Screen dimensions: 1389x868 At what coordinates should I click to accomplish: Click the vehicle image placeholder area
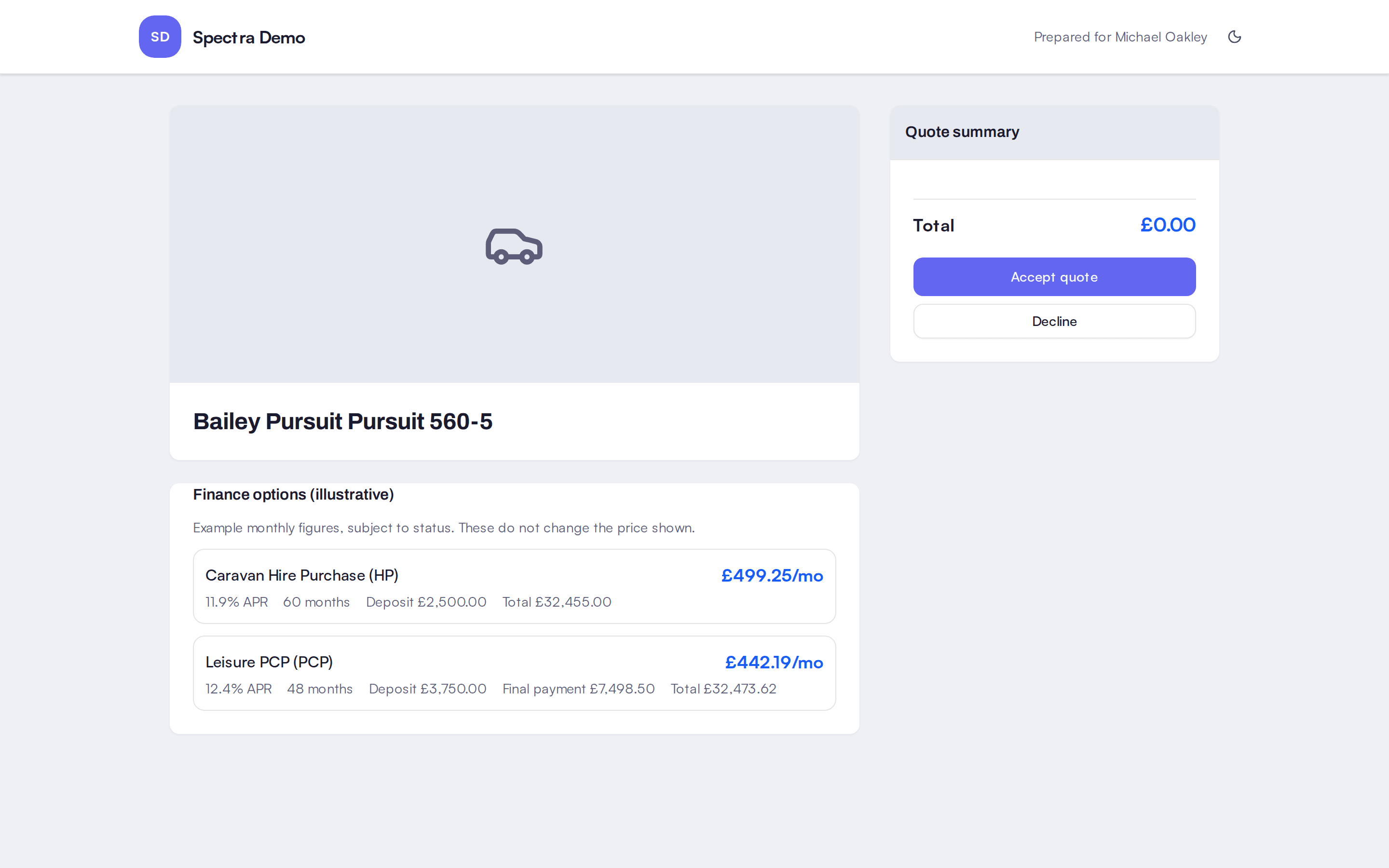pyautogui.click(x=514, y=244)
